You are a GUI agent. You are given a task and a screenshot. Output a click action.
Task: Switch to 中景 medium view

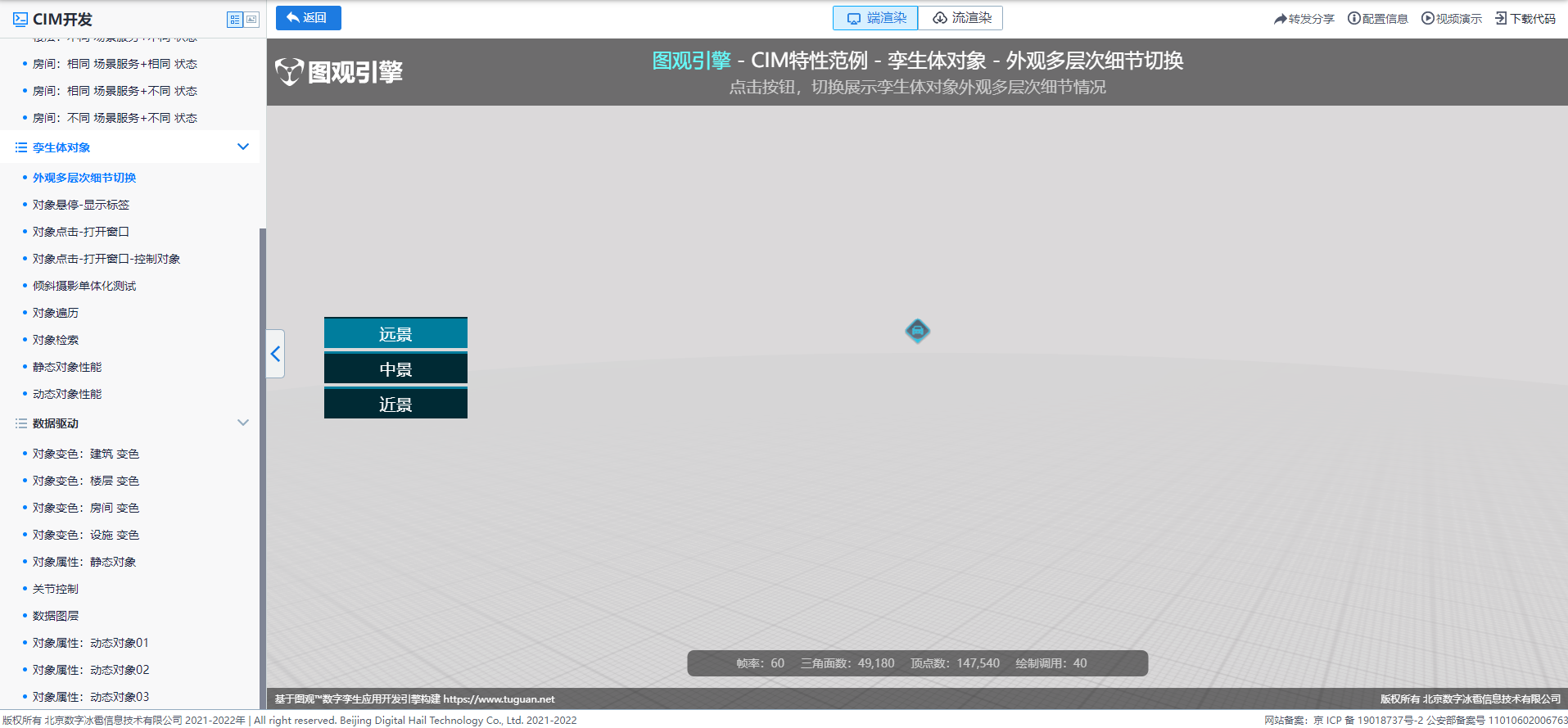[x=395, y=369]
